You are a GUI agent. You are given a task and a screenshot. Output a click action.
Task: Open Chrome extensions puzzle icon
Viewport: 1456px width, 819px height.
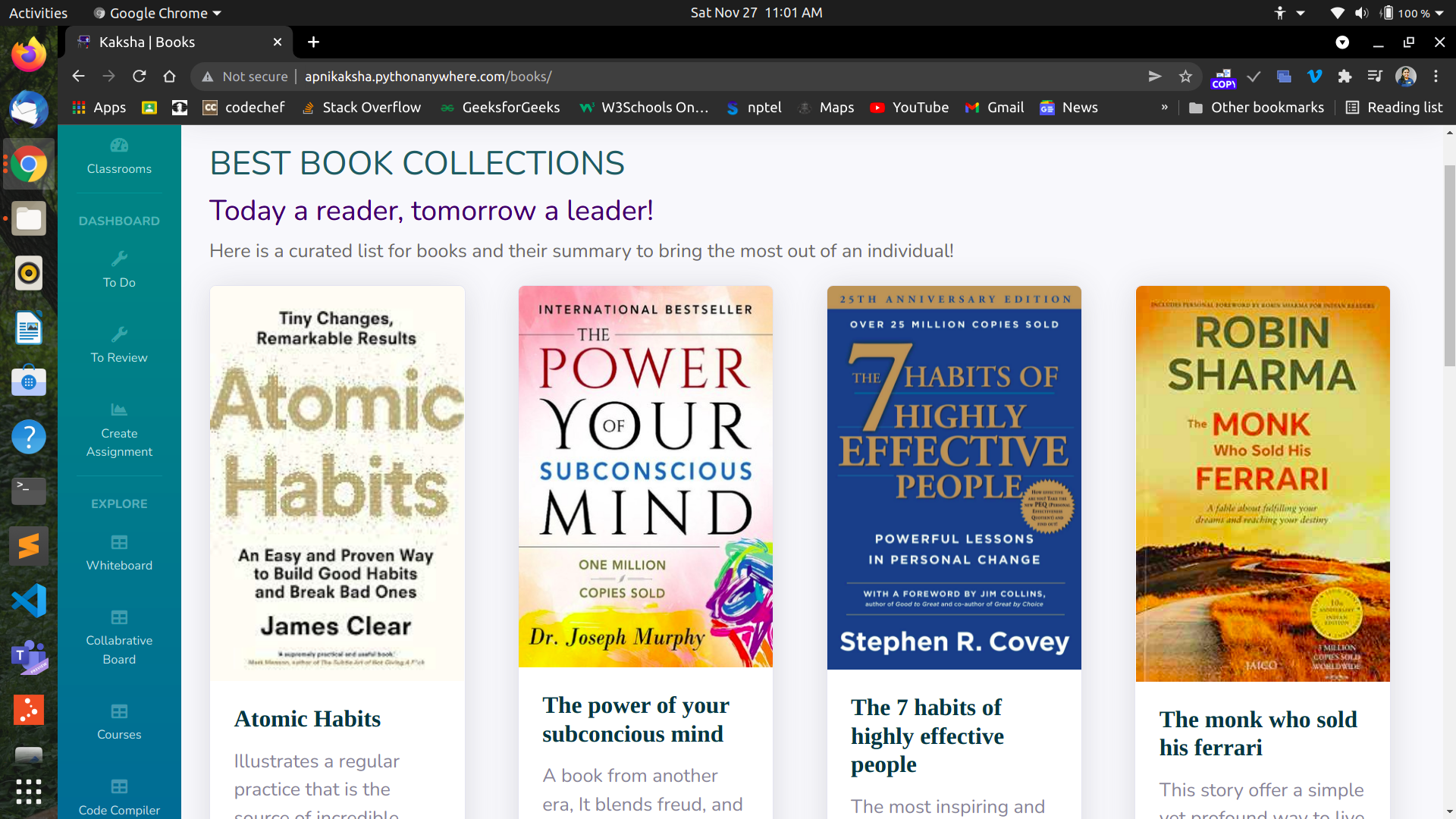(x=1345, y=77)
